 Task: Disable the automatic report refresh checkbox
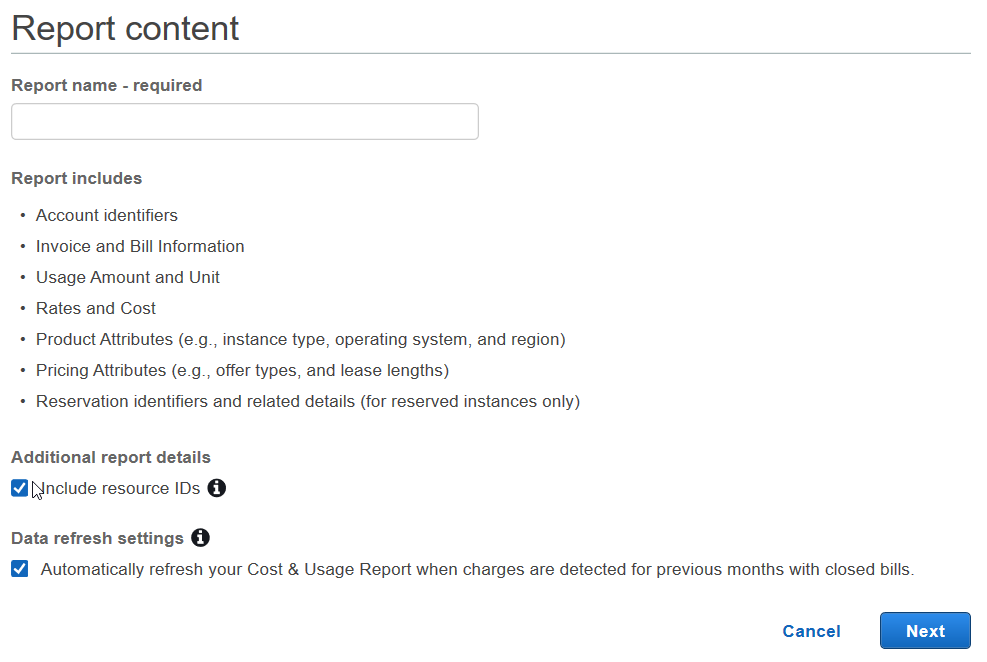(20, 569)
